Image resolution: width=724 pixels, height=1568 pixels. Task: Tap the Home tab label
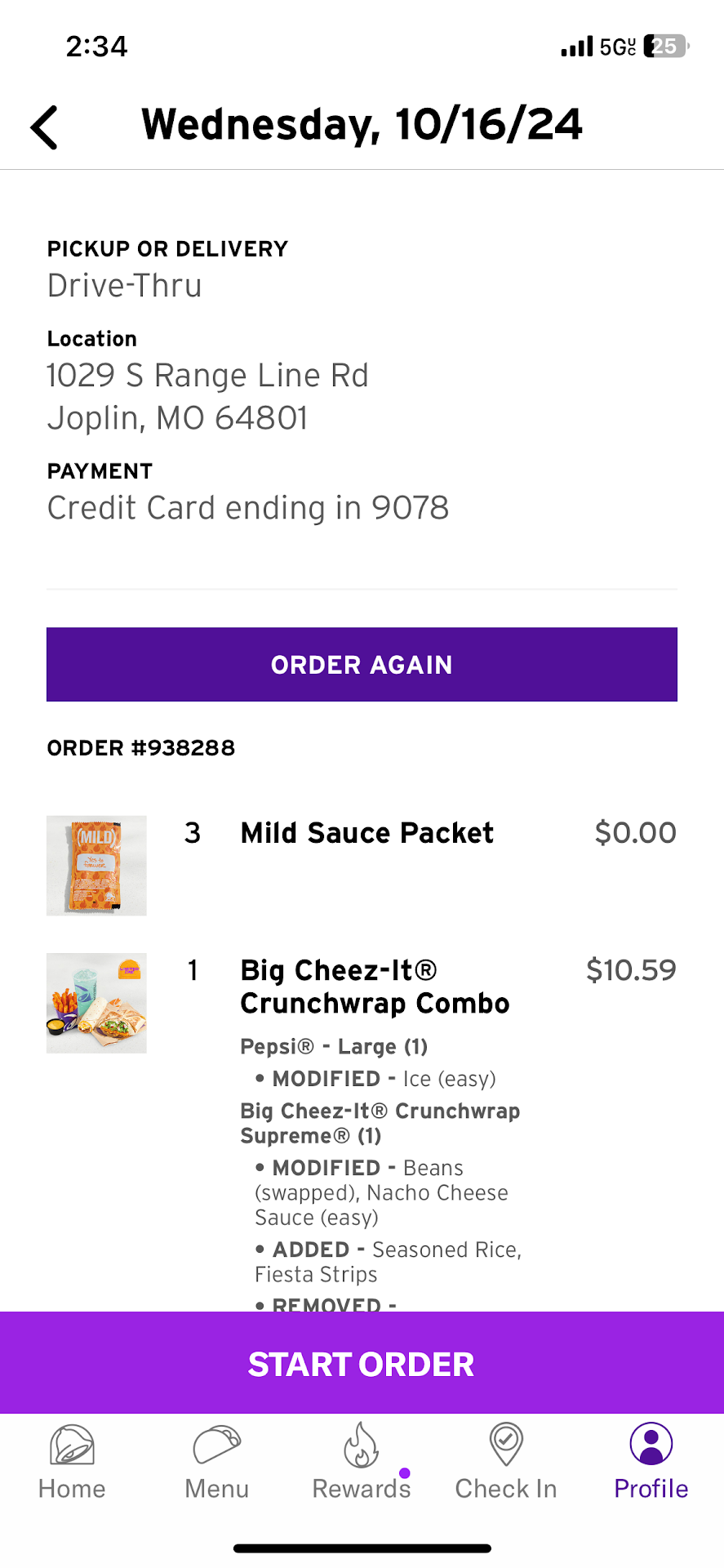pyautogui.click(x=72, y=1489)
